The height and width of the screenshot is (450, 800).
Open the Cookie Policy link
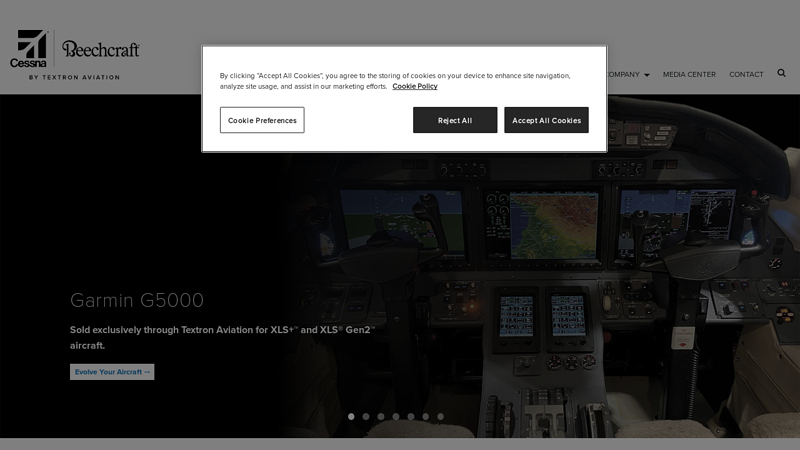tap(415, 86)
